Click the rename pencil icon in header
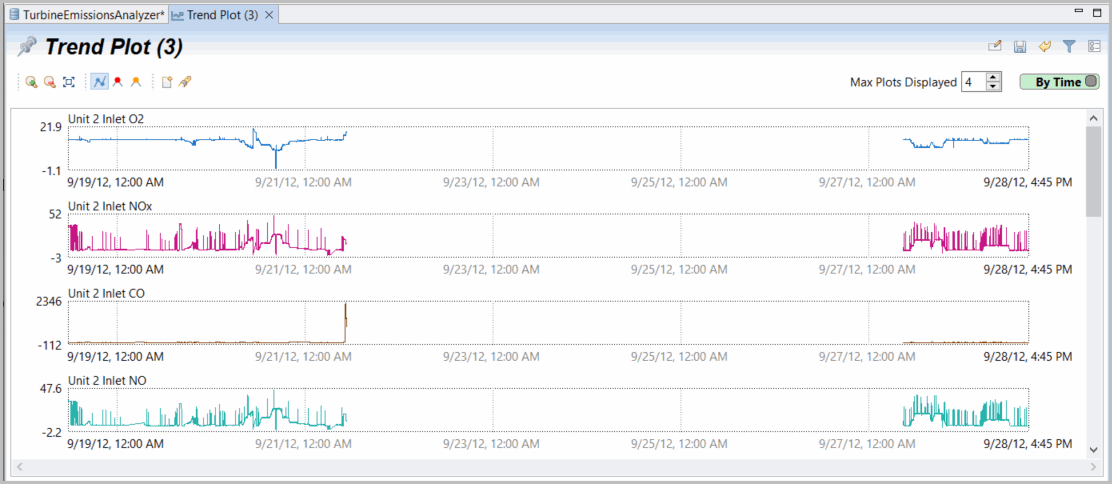 995,47
